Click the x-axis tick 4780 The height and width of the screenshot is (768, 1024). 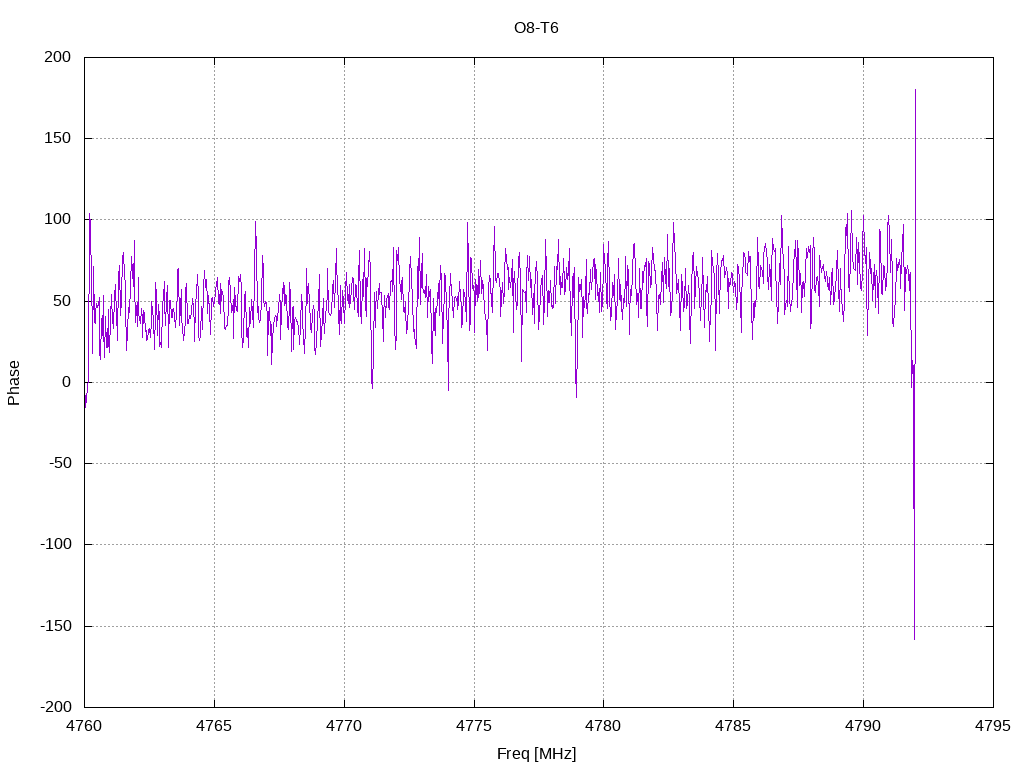coord(603,726)
